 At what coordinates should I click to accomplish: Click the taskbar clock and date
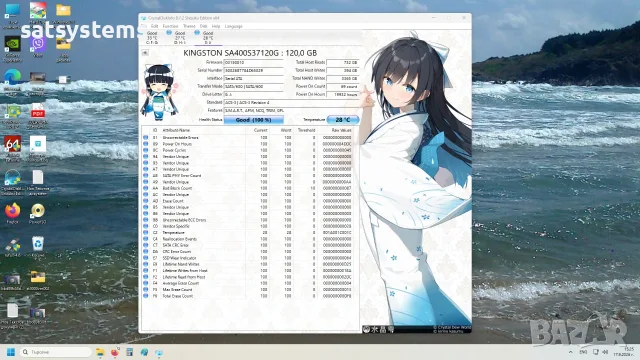624,352
